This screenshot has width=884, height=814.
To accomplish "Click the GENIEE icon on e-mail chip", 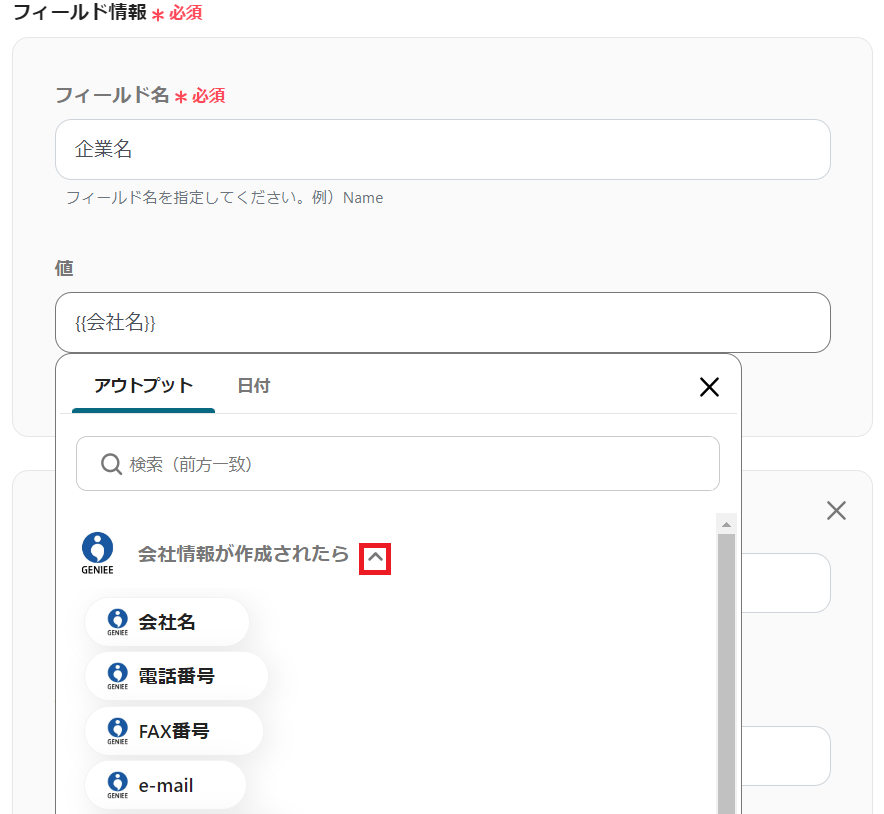I will pos(117,785).
